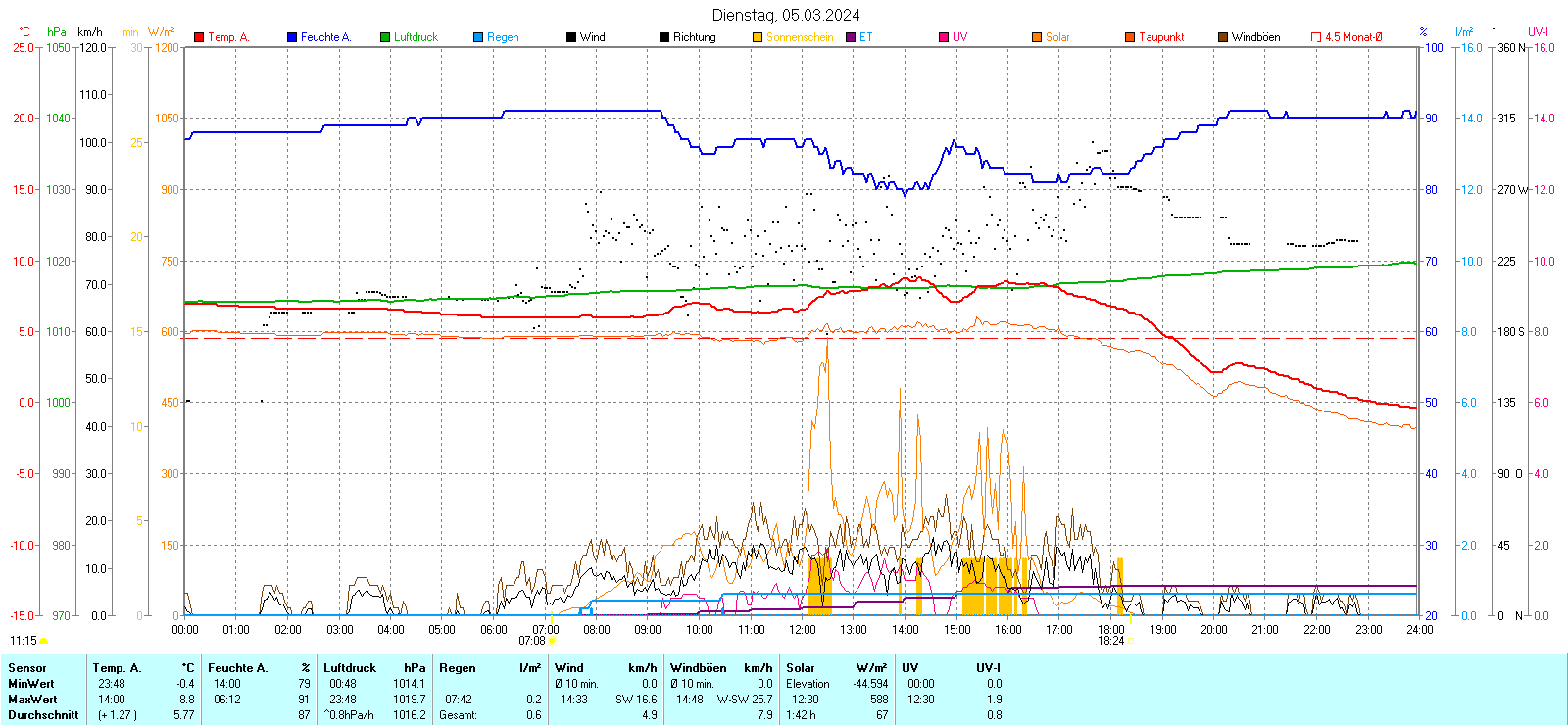
Task: Toggle the black Richtung legend box
Action: coord(664,37)
